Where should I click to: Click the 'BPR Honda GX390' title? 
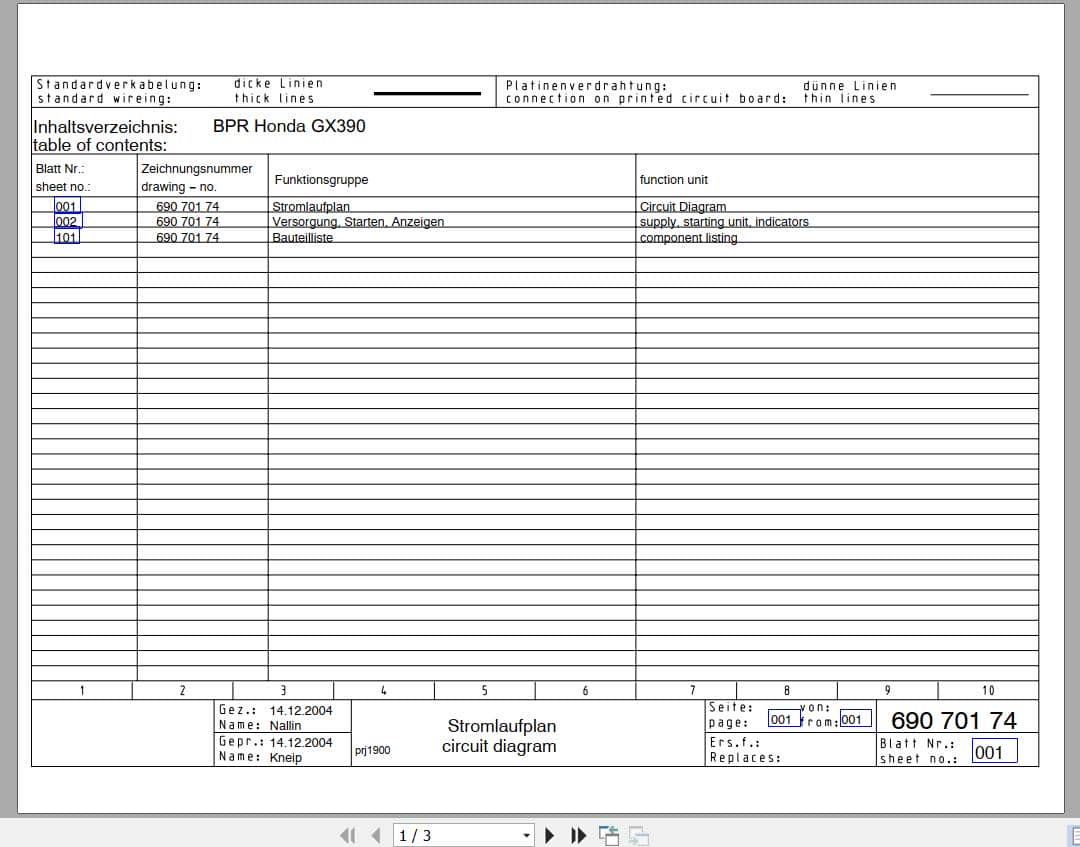pos(289,126)
